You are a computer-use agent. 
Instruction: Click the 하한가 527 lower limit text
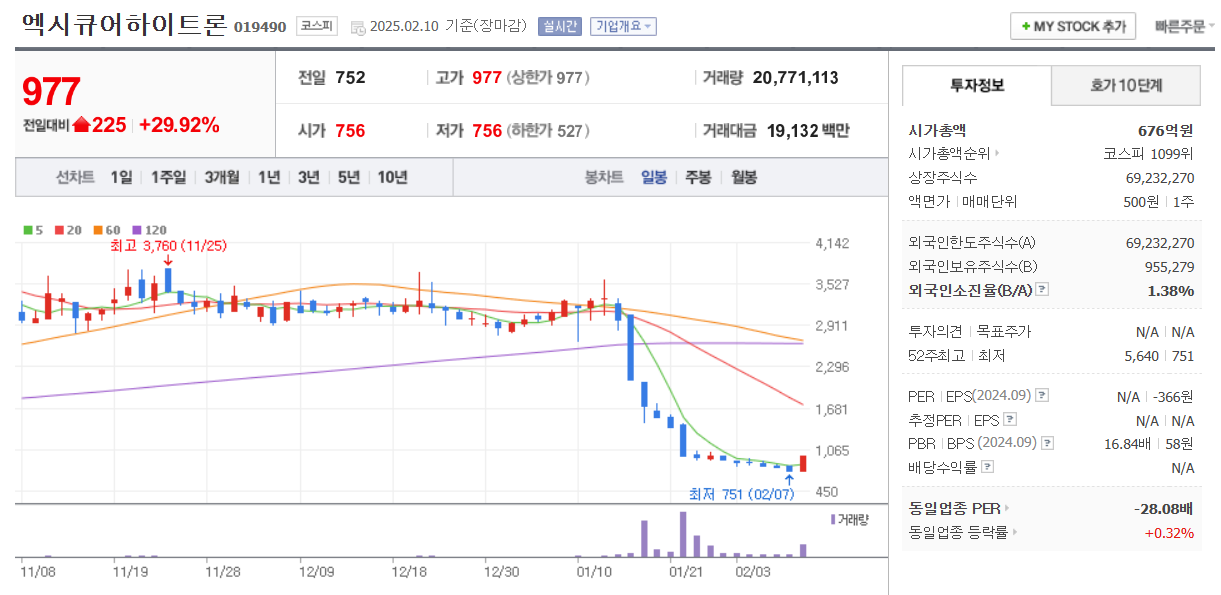[548, 130]
